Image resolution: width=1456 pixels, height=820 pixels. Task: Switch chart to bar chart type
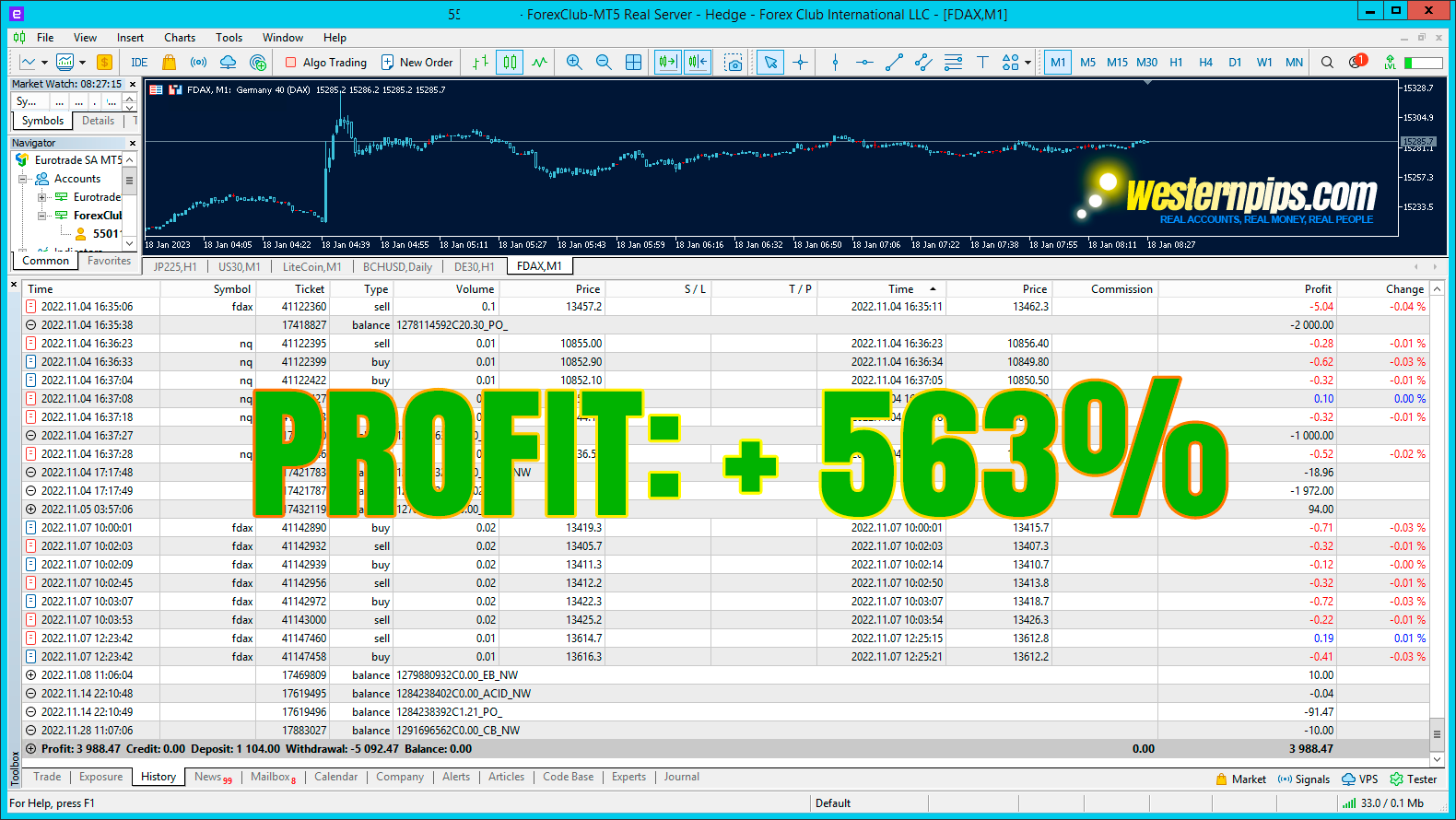(480, 63)
